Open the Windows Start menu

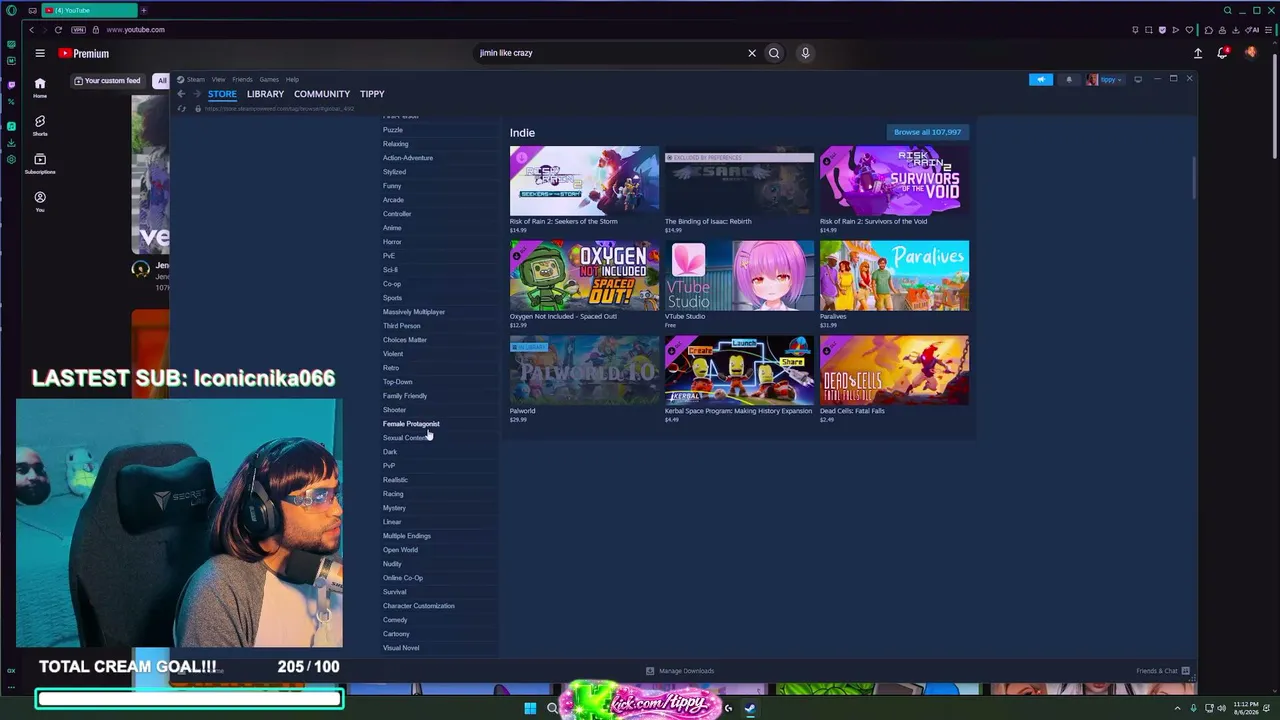(x=530, y=709)
